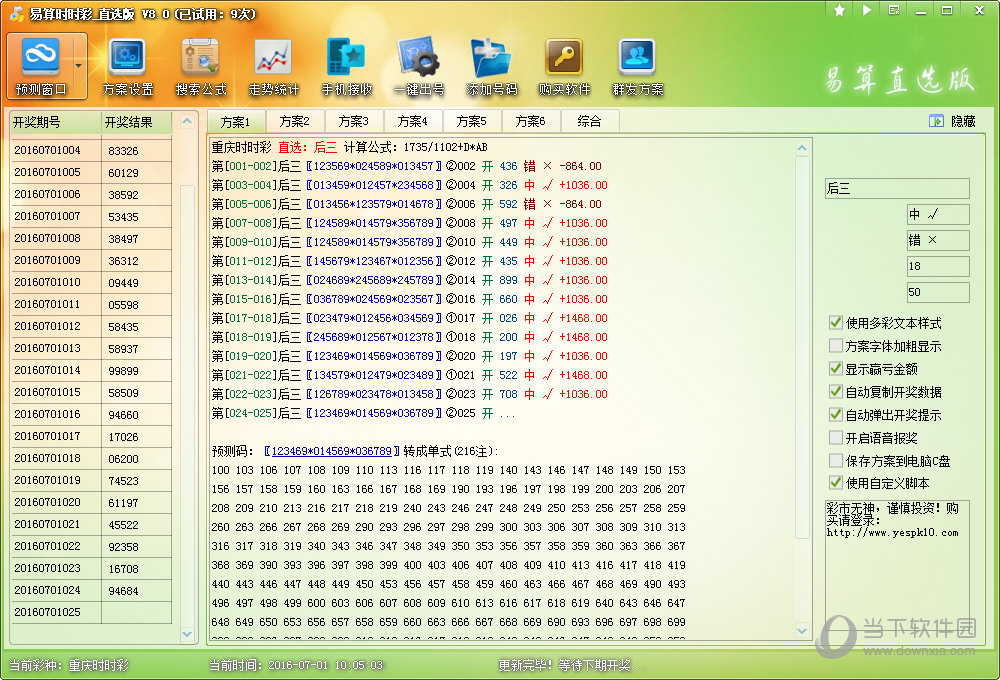Click the down arrow of plan text scrollbar
The height and width of the screenshot is (680, 1000).
802,631
